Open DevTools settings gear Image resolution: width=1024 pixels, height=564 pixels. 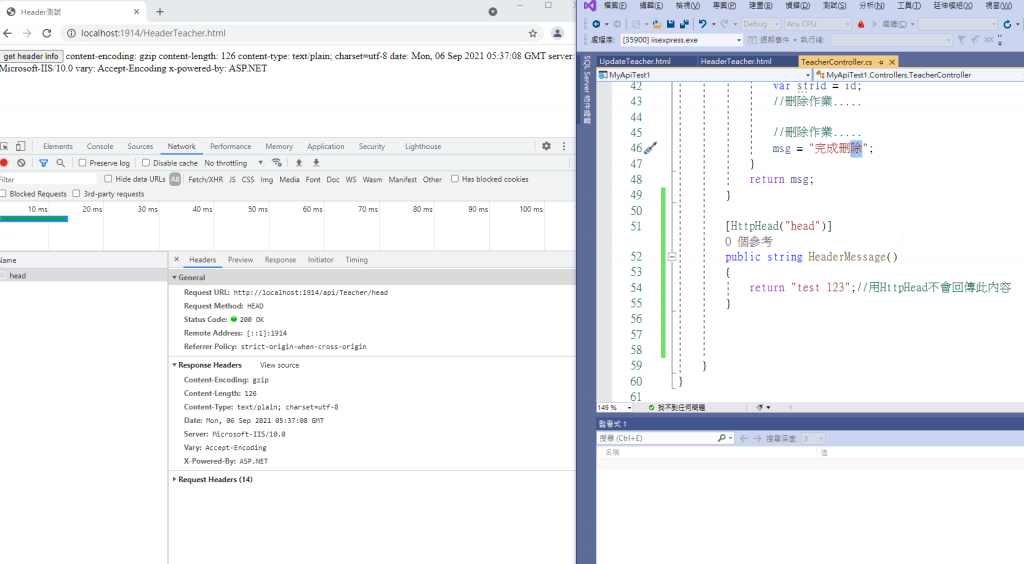pos(546,146)
